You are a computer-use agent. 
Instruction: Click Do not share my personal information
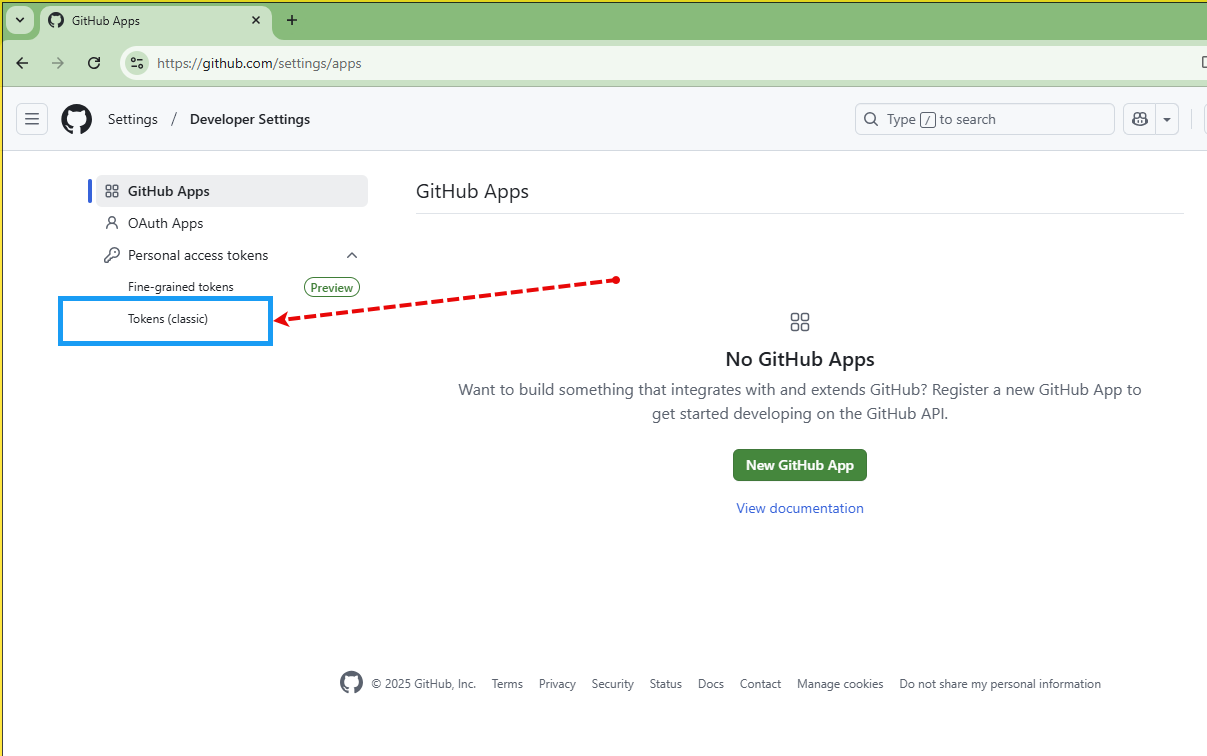pos(1000,684)
